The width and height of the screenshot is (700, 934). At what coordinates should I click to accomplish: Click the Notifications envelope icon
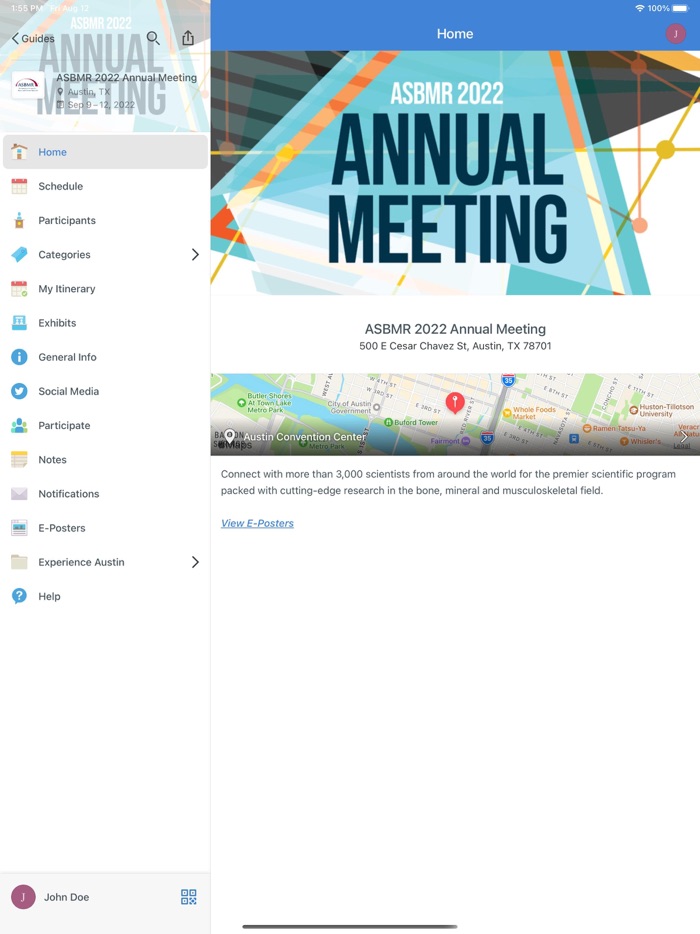pos(19,494)
